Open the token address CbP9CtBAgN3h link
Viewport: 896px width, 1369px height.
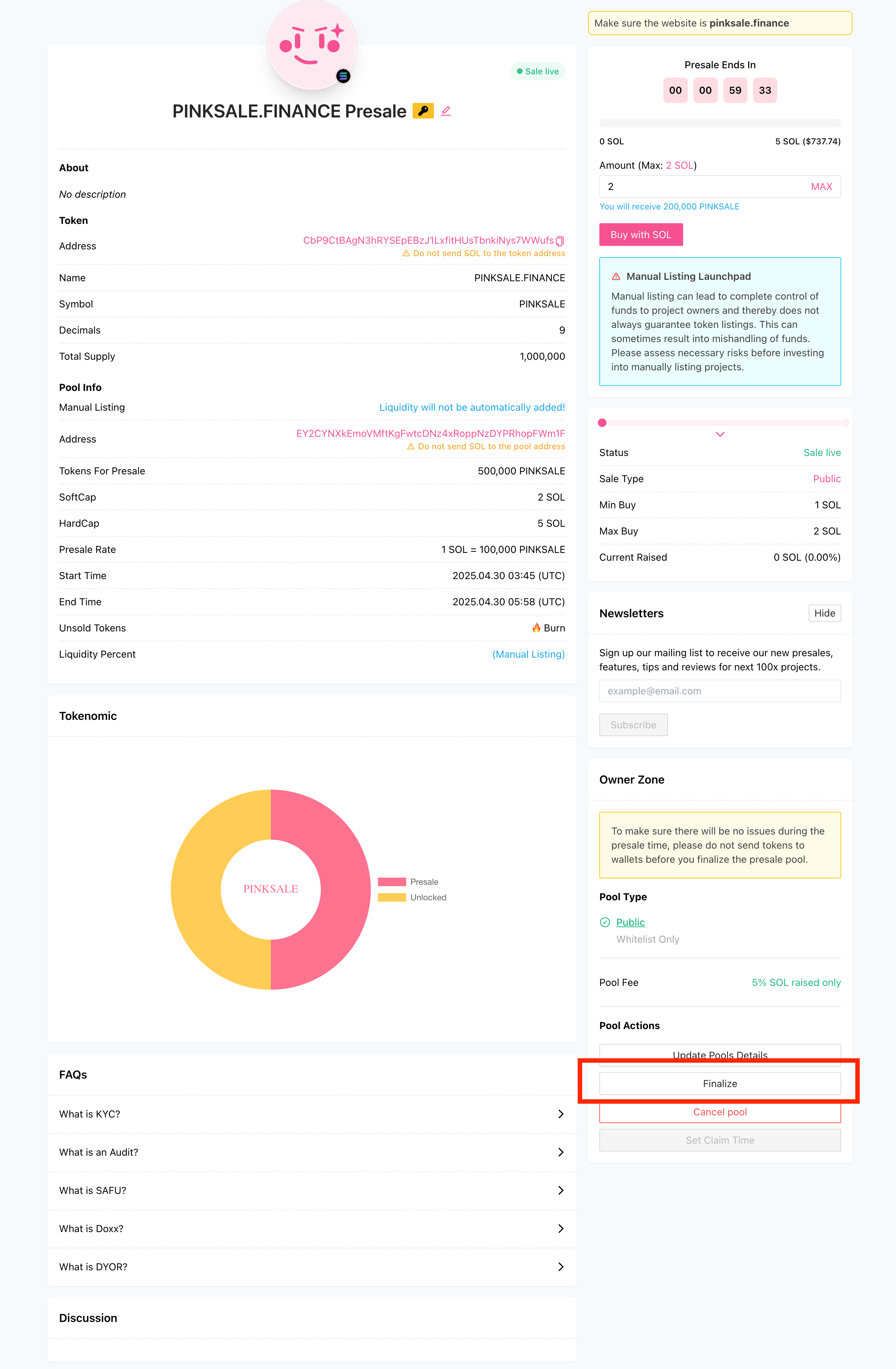coord(428,241)
